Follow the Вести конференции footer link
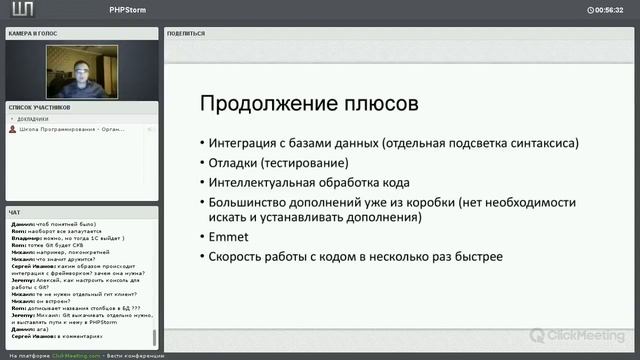The width and height of the screenshot is (640, 360). coord(136,356)
